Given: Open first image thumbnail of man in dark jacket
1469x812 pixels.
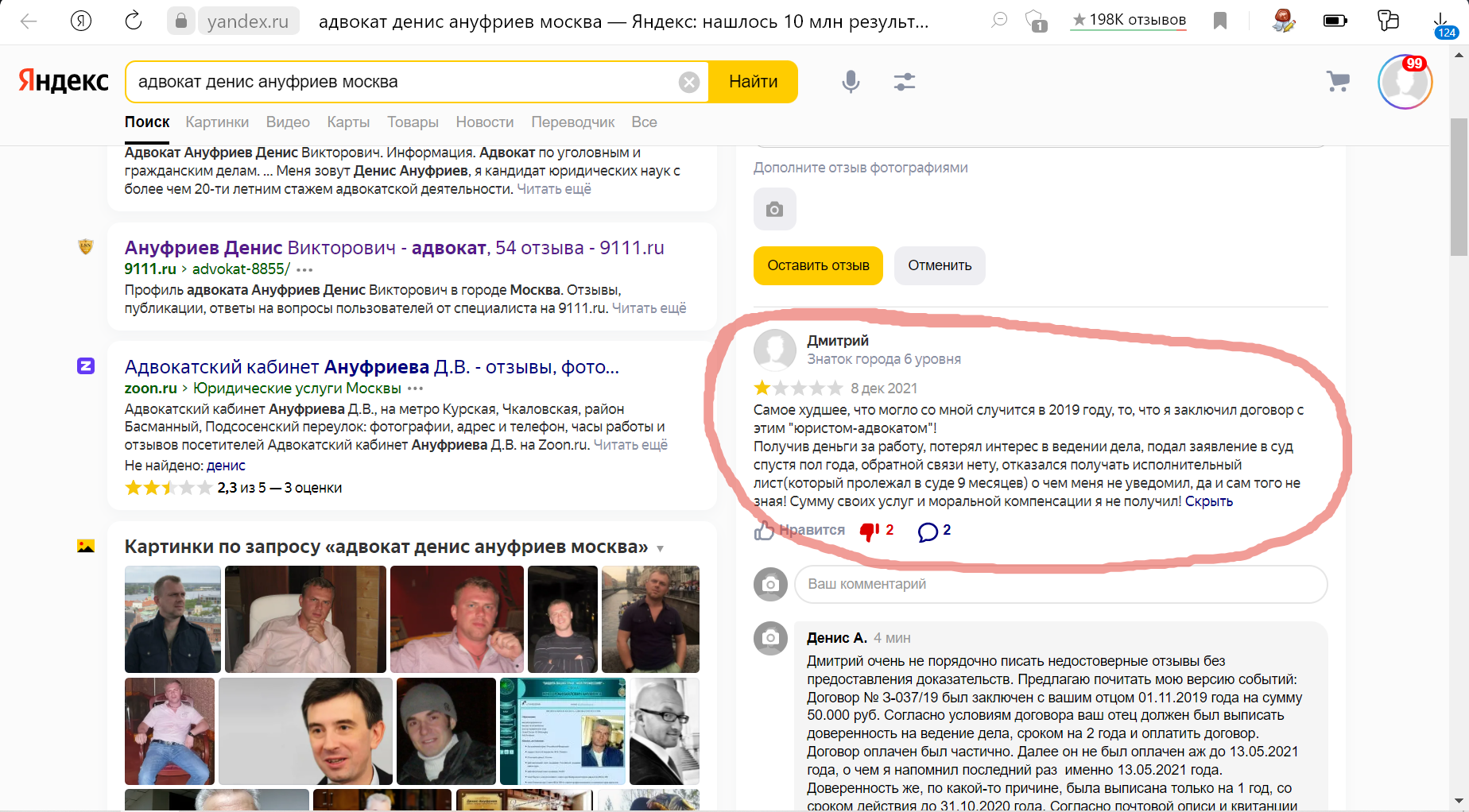Looking at the screenshot, I should 172,619.
